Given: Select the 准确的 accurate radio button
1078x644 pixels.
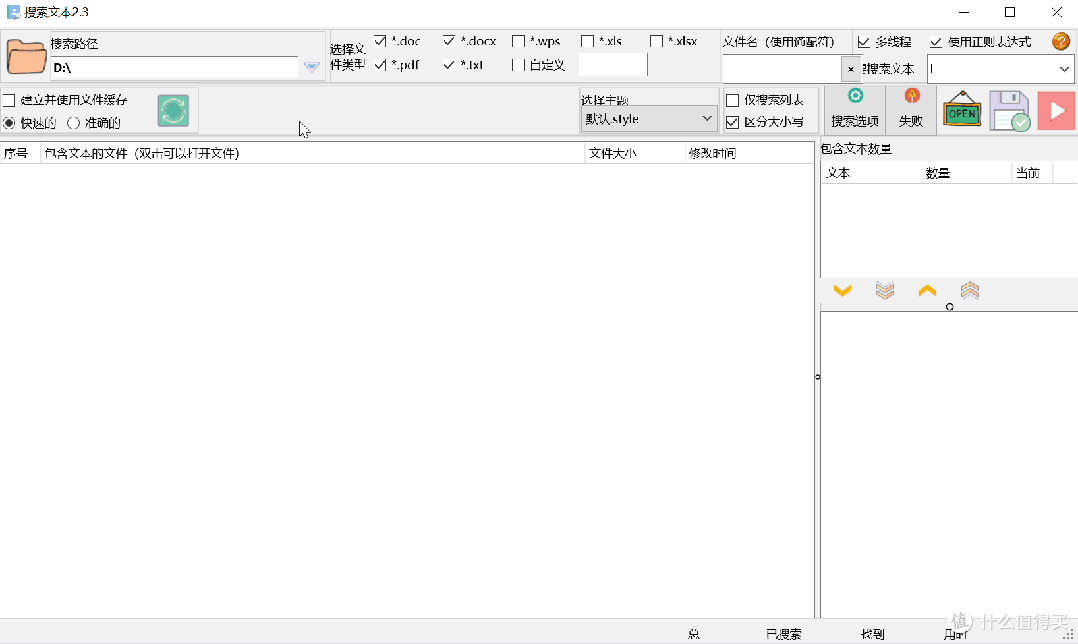Looking at the screenshot, I should pyautogui.click(x=74, y=123).
